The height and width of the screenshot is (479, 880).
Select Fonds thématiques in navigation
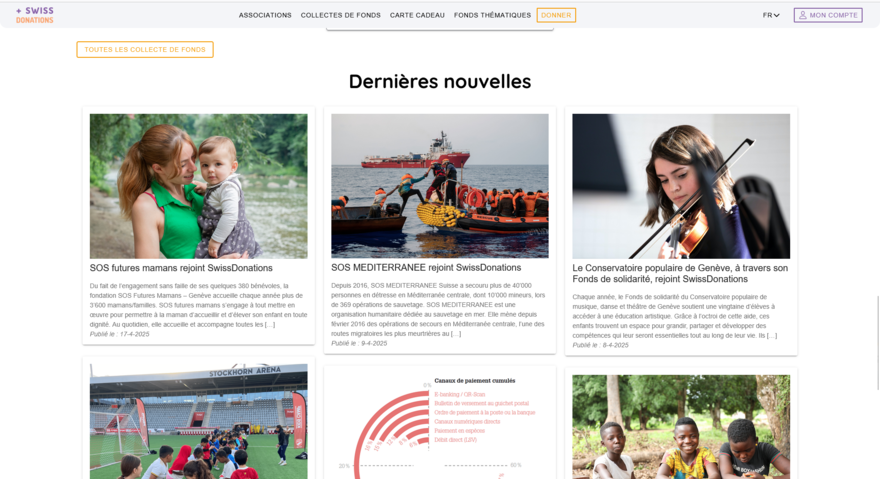click(x=492, y=15)
